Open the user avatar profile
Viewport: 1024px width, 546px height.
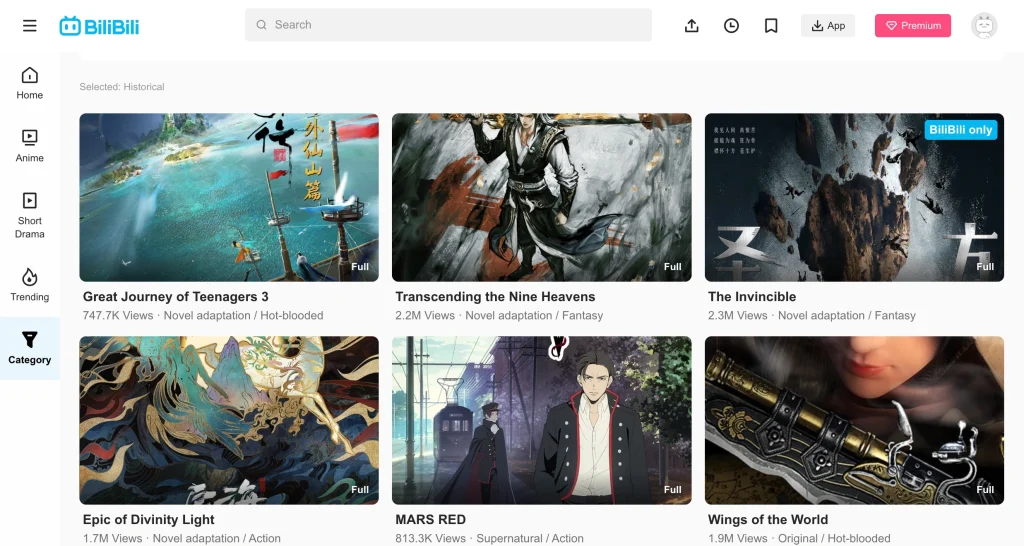[x=984, y=25]
